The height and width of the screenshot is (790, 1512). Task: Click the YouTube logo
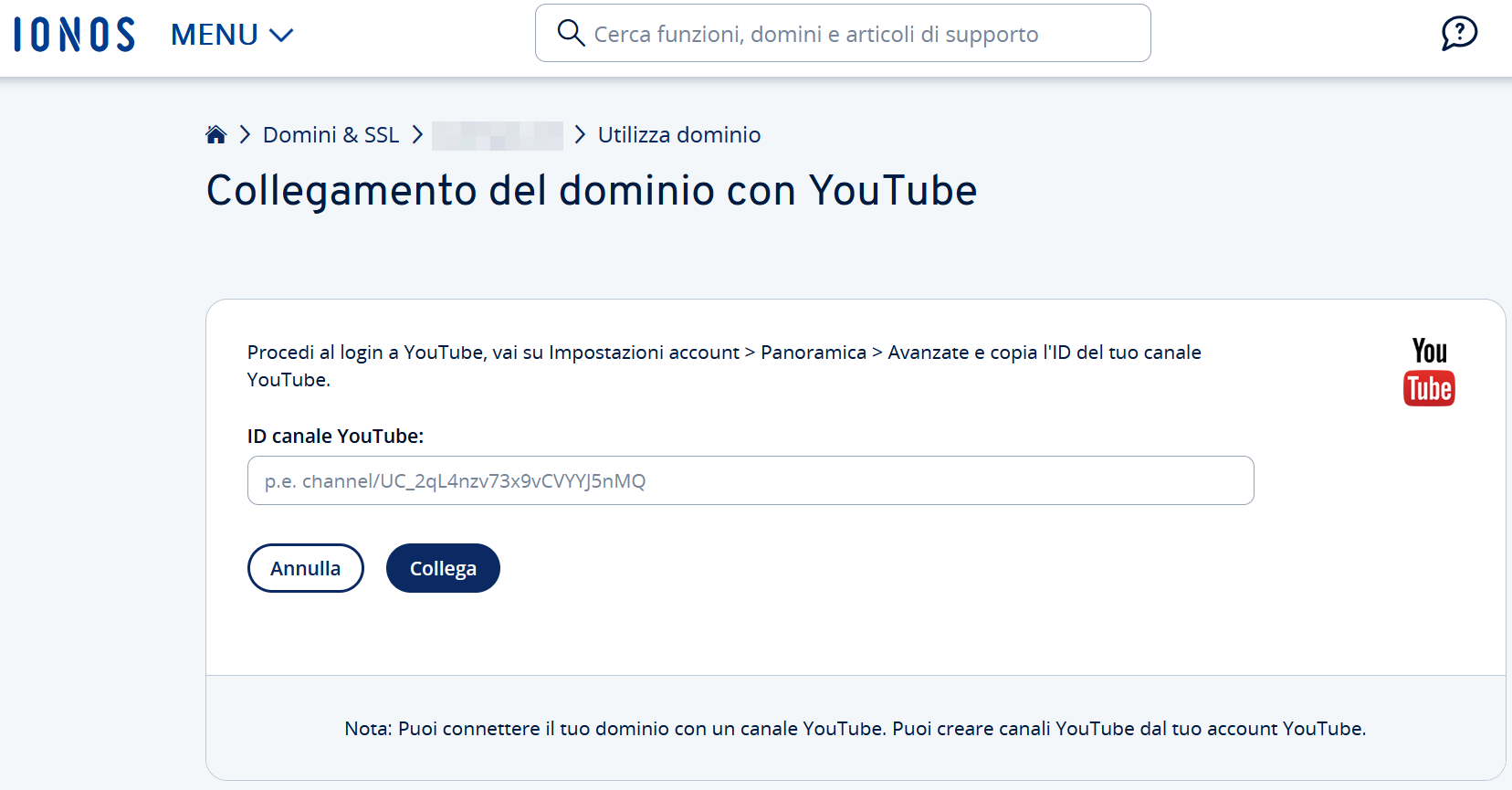(x=1429, y=372)
